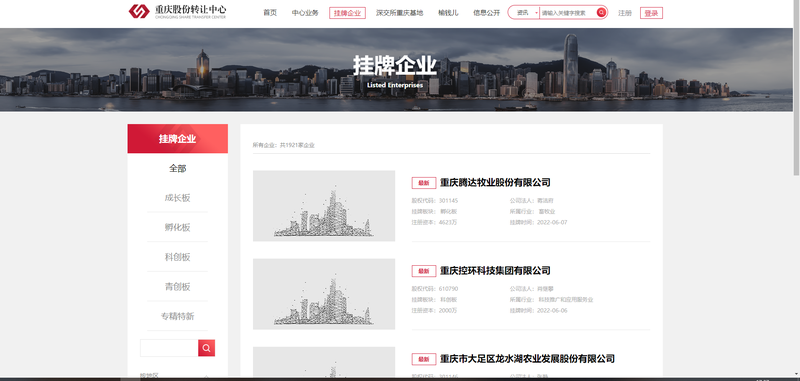Screen dimensions: 800x381
Task: Click the 注册 link
Action: pos(624,13)
